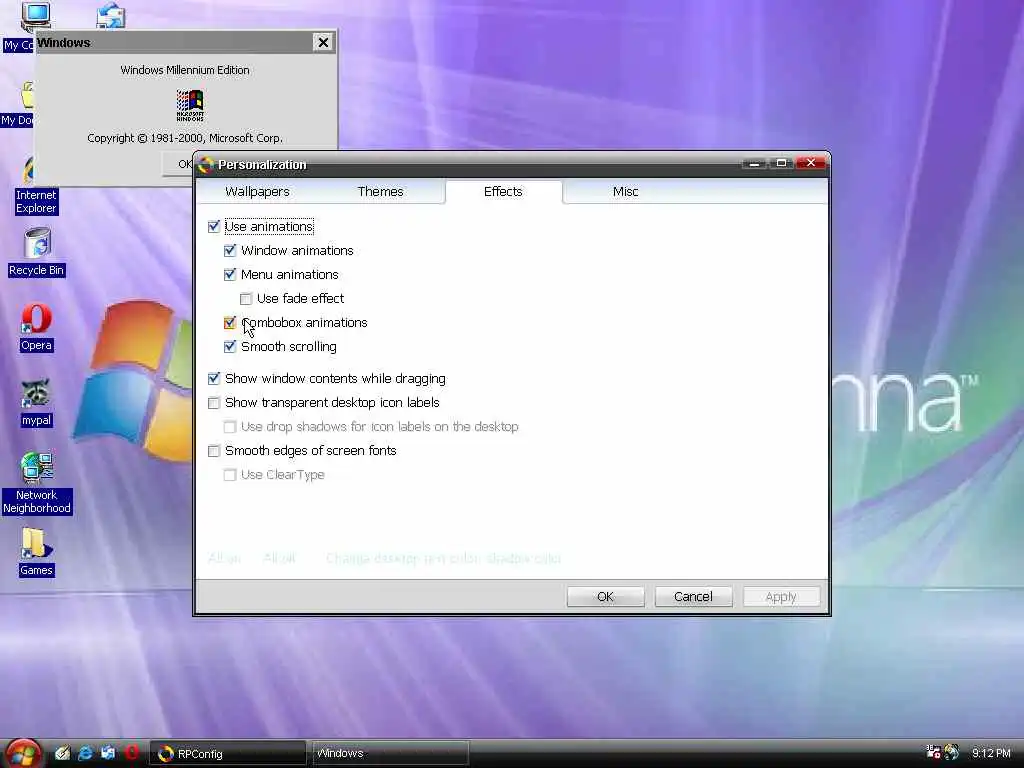The height and width of the screenshot is (768, 1024).
Task: Open Network Neighborhood desktop icon
Action: pos(37,483)
